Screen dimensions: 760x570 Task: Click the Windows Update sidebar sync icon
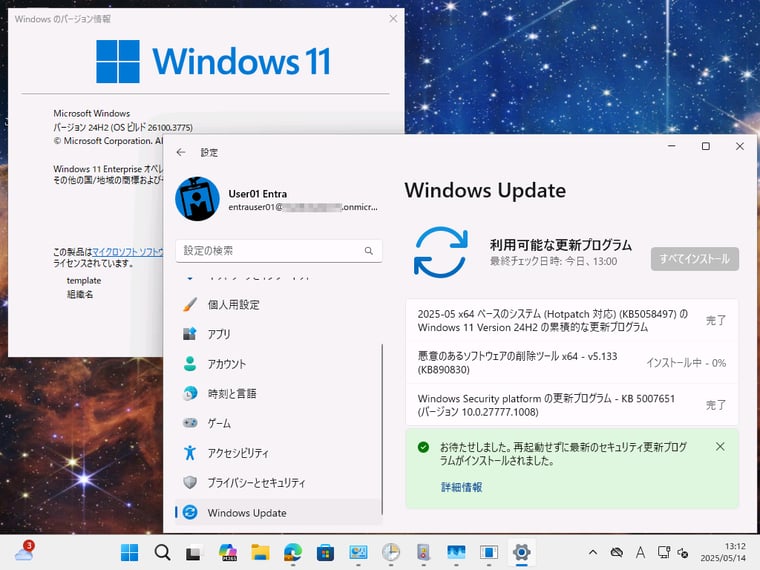tap(190, 512)
